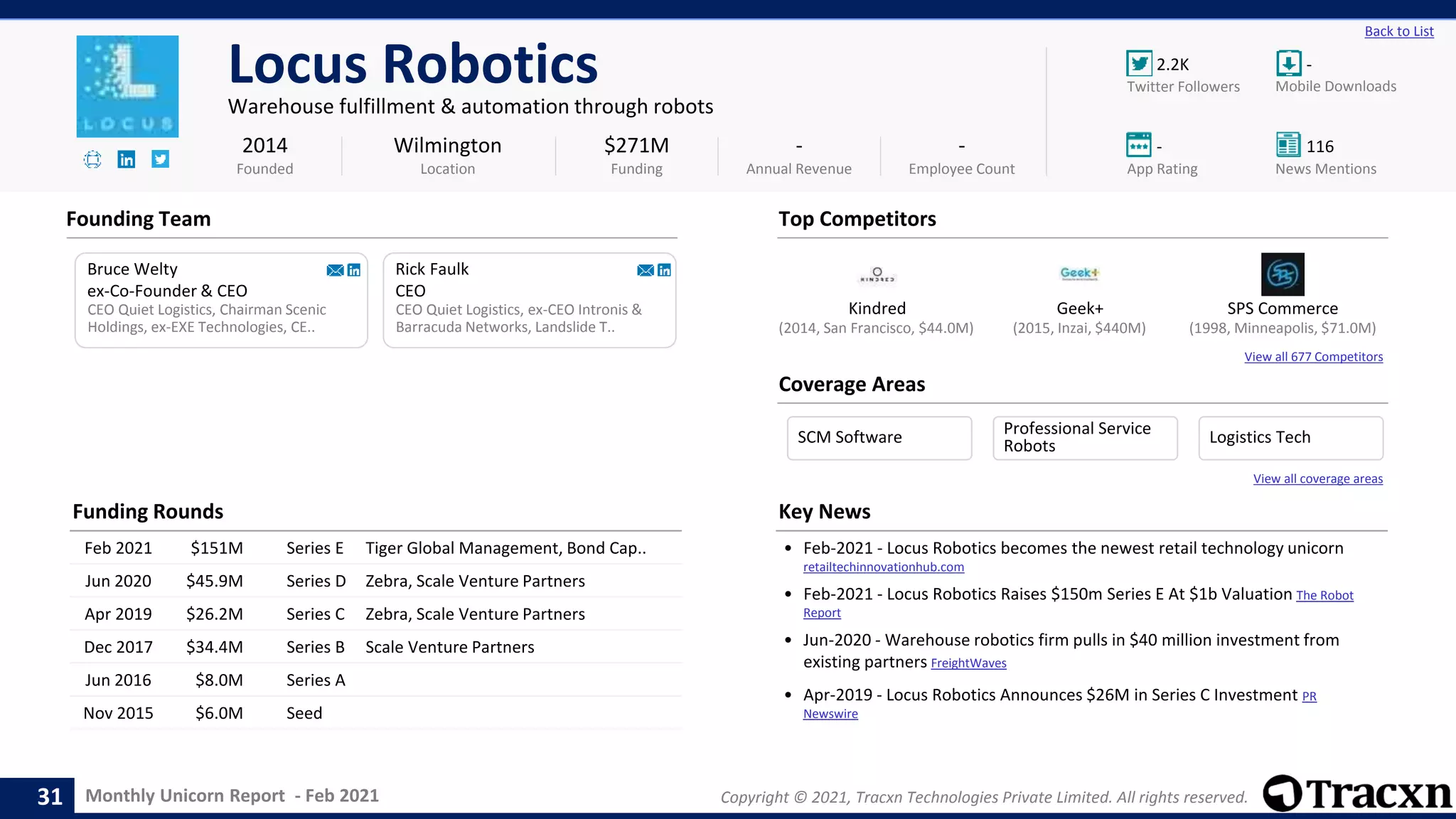Open FreightWaves news source link
This screenshot has width=1456, height=819.
pyautogui.click(x=968, y=663)
